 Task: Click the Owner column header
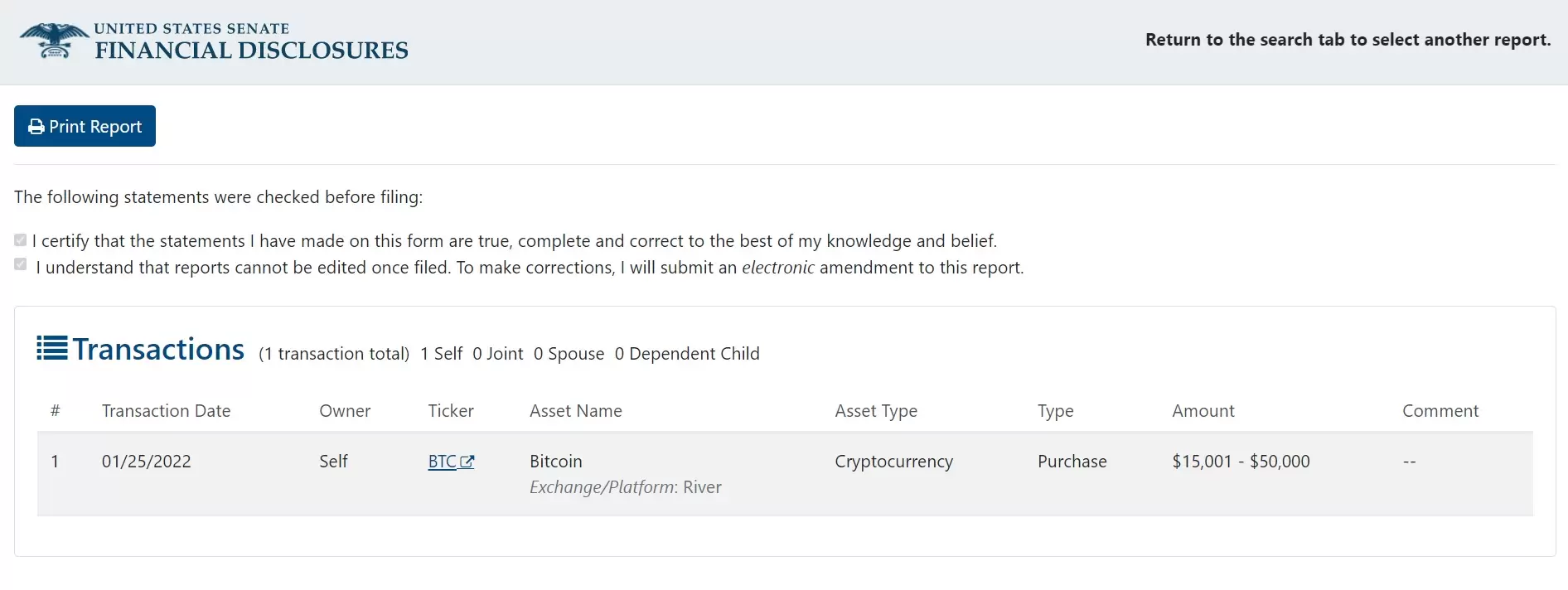(345, 411)
